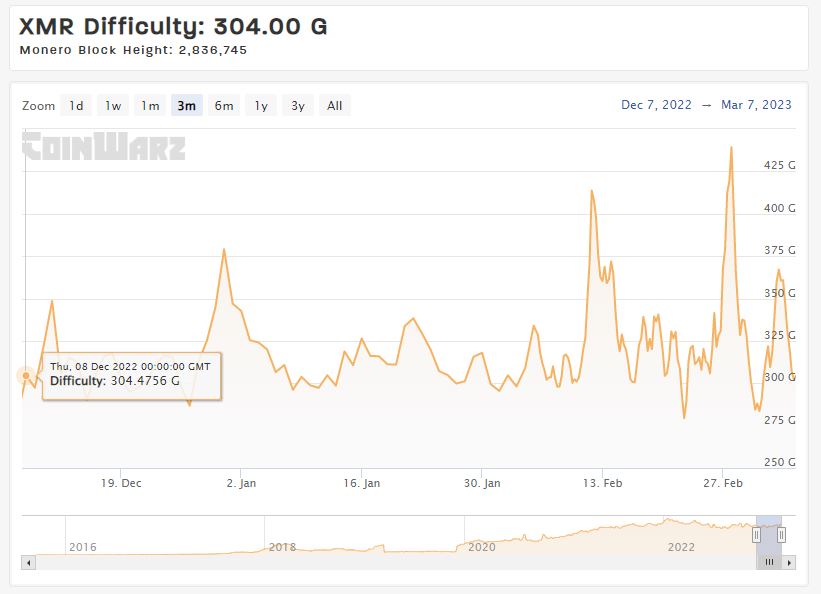The height and width of the screenshot is (594, 821).
Task: Click the navigator scroll right arrow
Action: pos(789,563)
